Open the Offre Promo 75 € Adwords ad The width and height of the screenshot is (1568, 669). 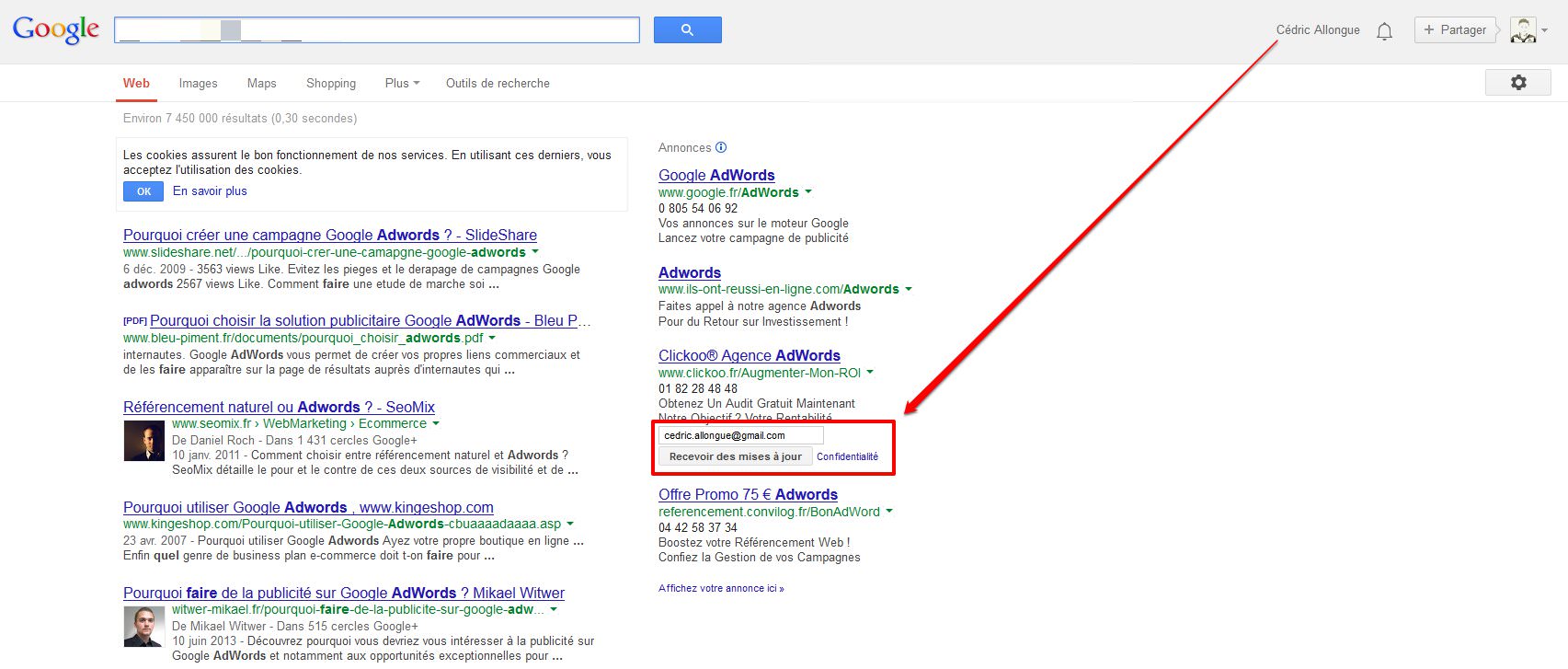(x=748, y=494)
